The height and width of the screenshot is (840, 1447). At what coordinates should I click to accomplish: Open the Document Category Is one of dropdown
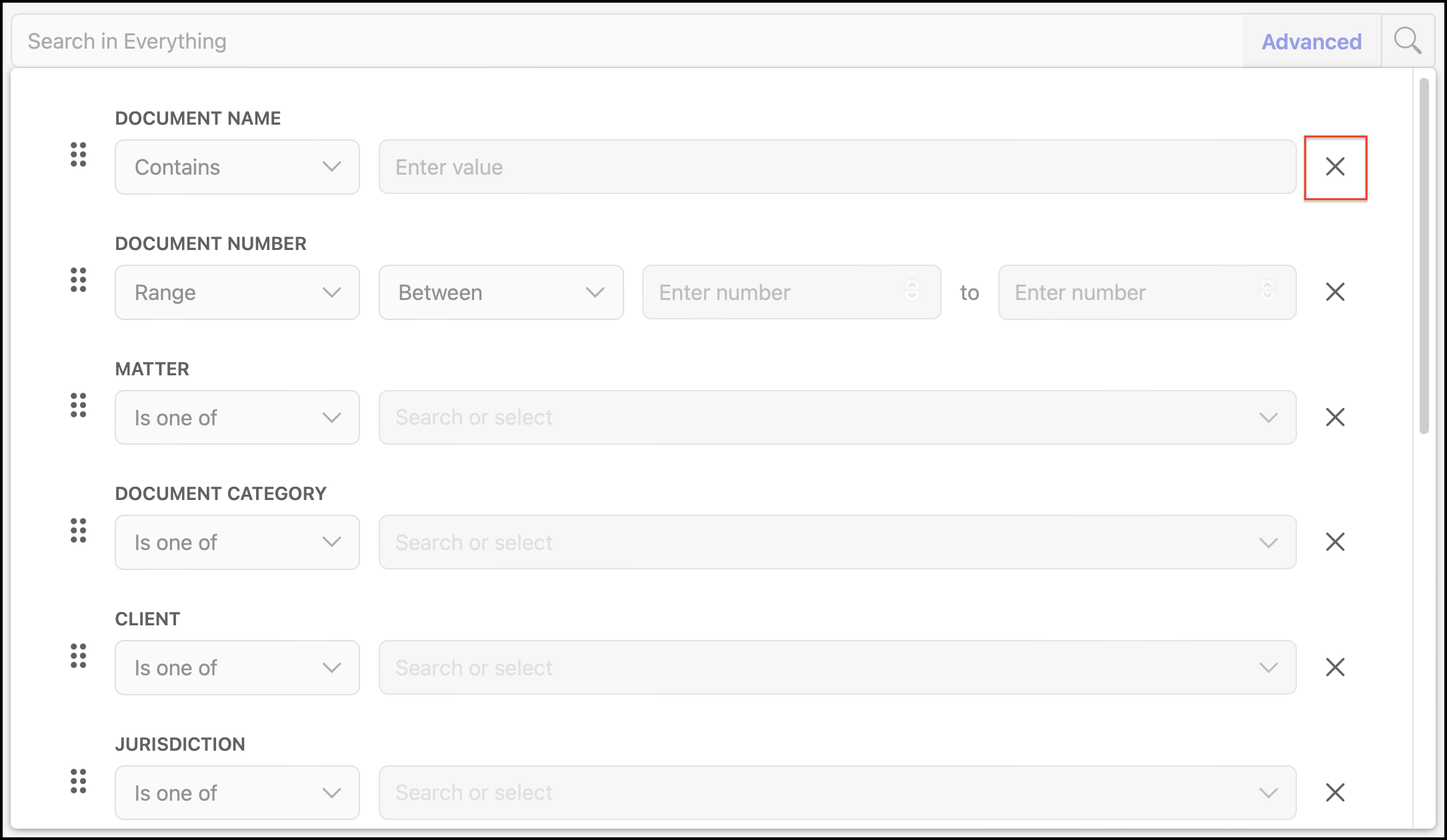click(237, 543)
